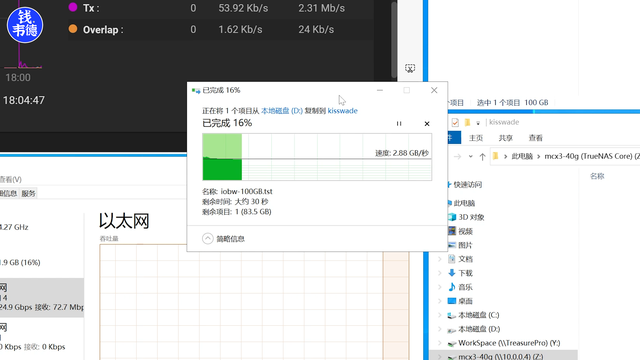Click the up-arrow navigation button in Explorer
Screen dimensions: 640x360
[x=482, y=156]
